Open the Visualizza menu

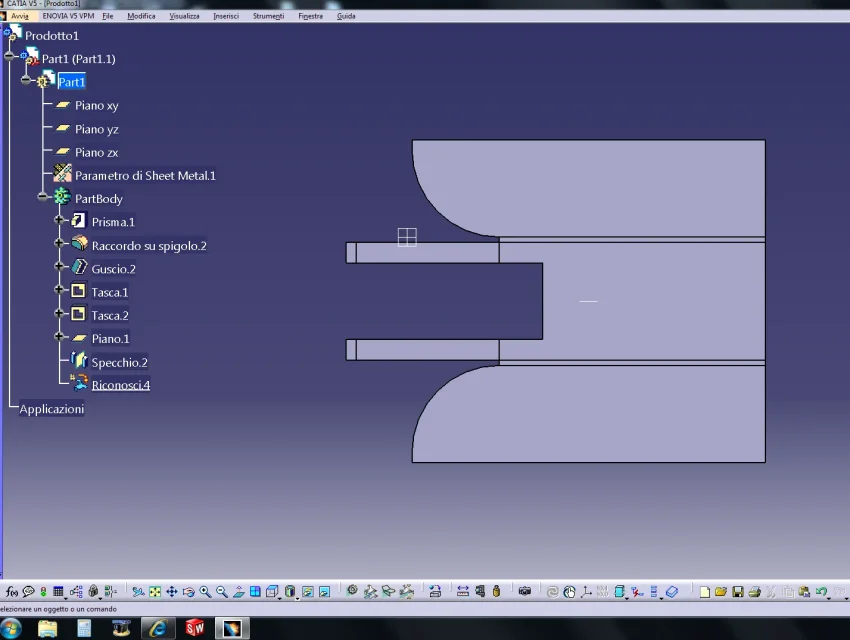click(x=184, y=16)
